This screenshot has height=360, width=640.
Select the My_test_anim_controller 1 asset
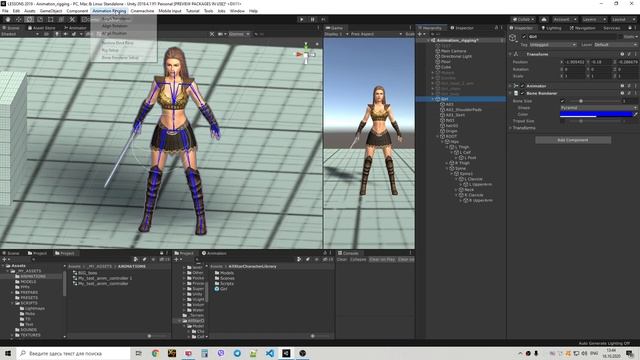(105, 278)
